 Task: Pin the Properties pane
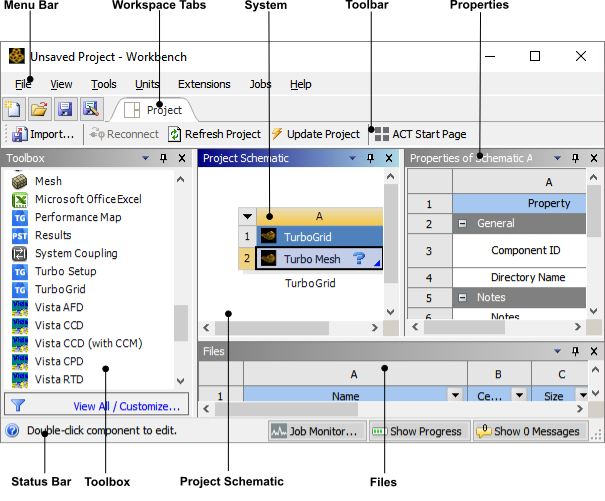coord(575,158)
